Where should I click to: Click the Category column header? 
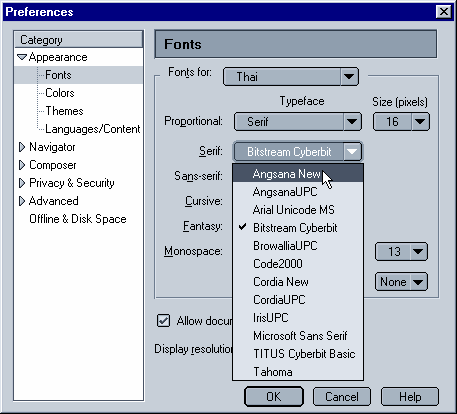coord(79,40)
